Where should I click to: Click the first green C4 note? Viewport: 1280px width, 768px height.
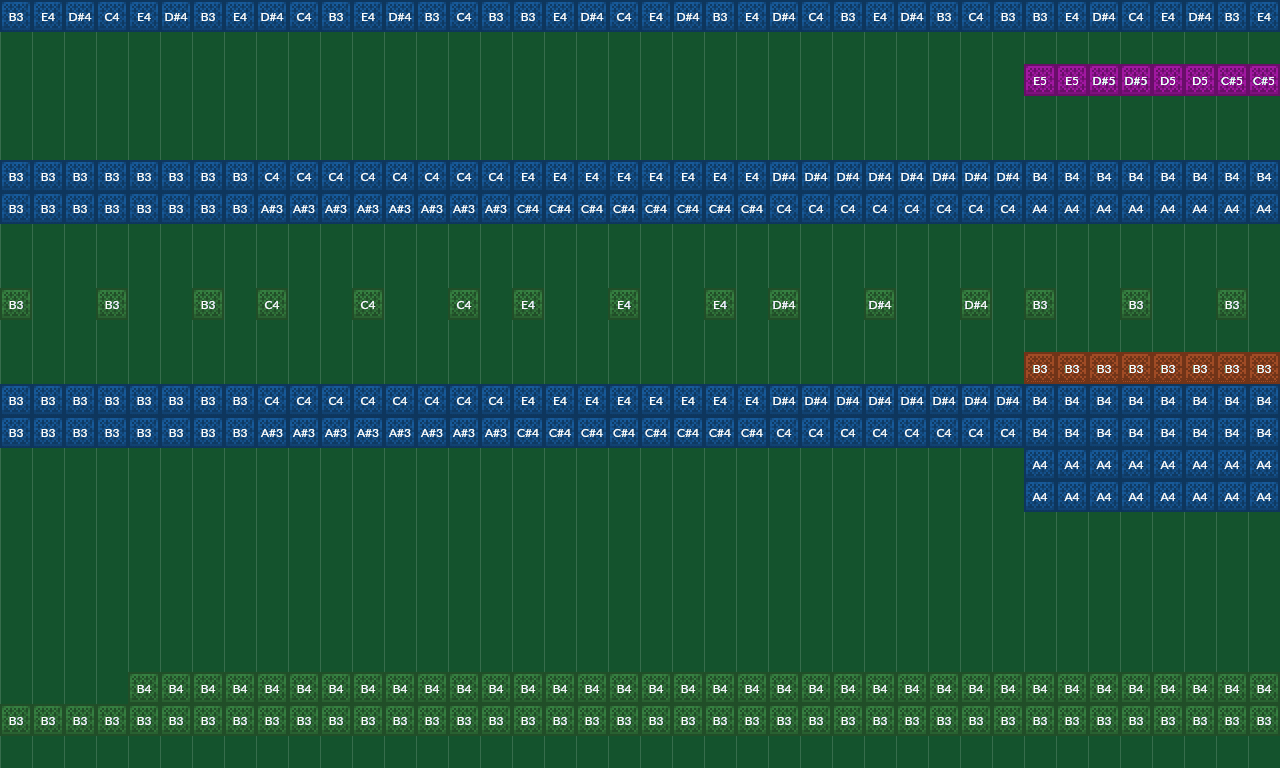(x=272, y=305)
